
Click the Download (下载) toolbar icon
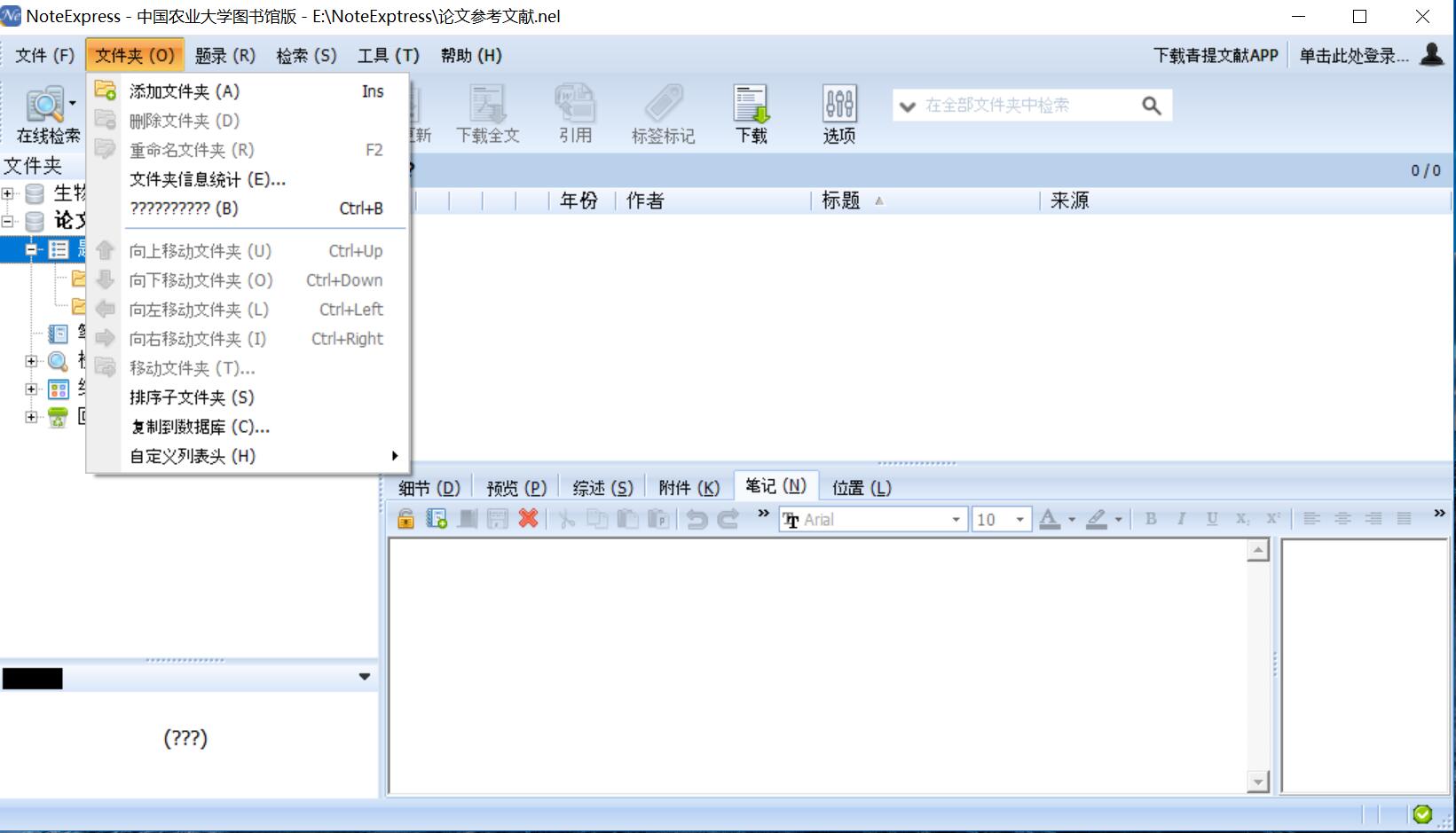[751, 105]
